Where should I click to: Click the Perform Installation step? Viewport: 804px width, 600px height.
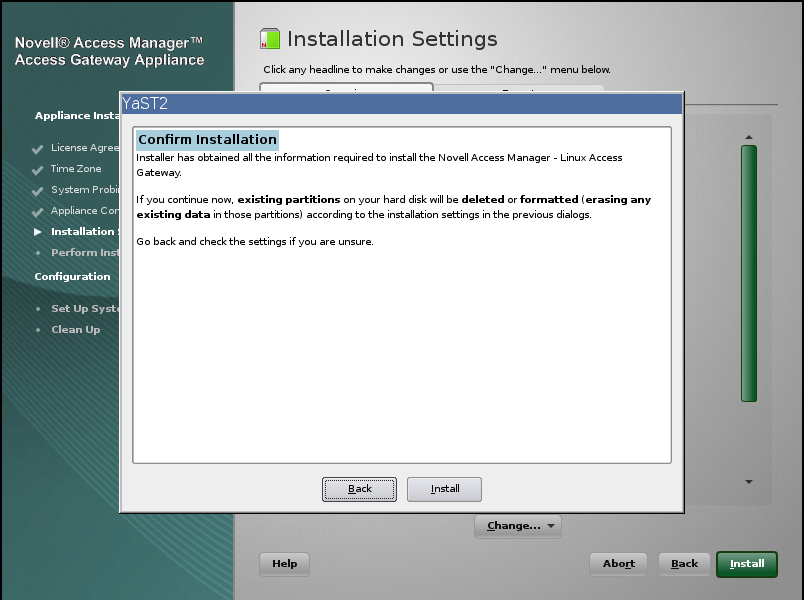85,253
